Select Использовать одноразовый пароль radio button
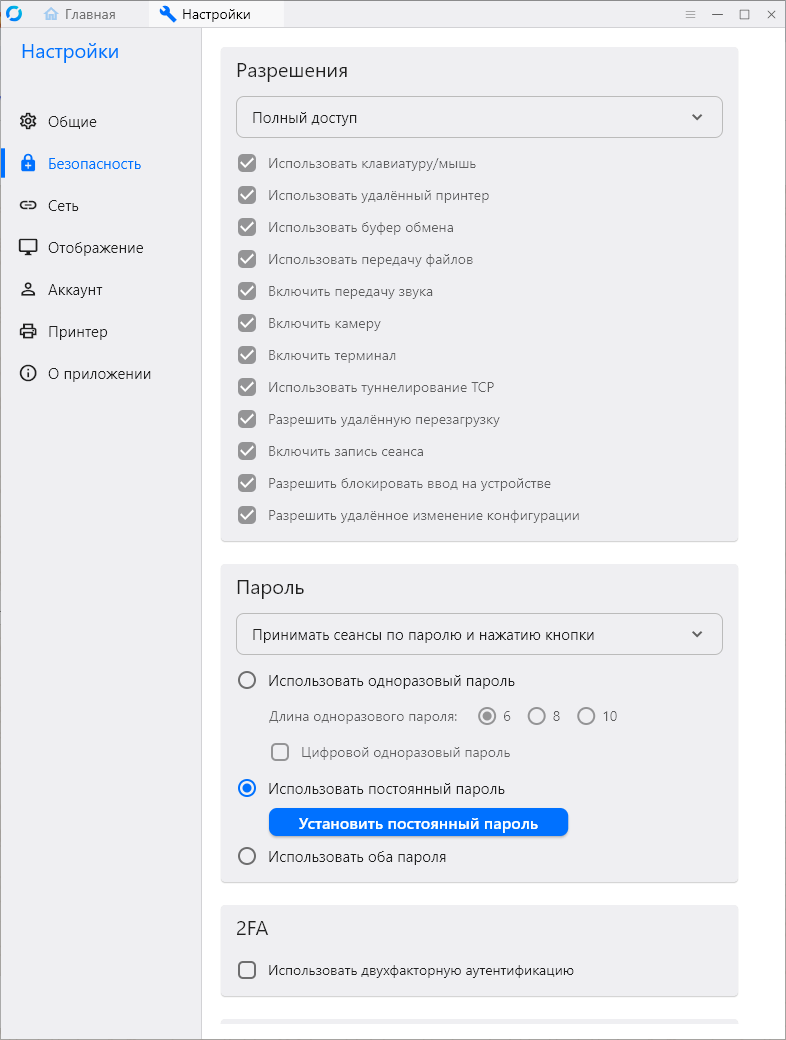786x1040 pixels. [x=247, y=681]
